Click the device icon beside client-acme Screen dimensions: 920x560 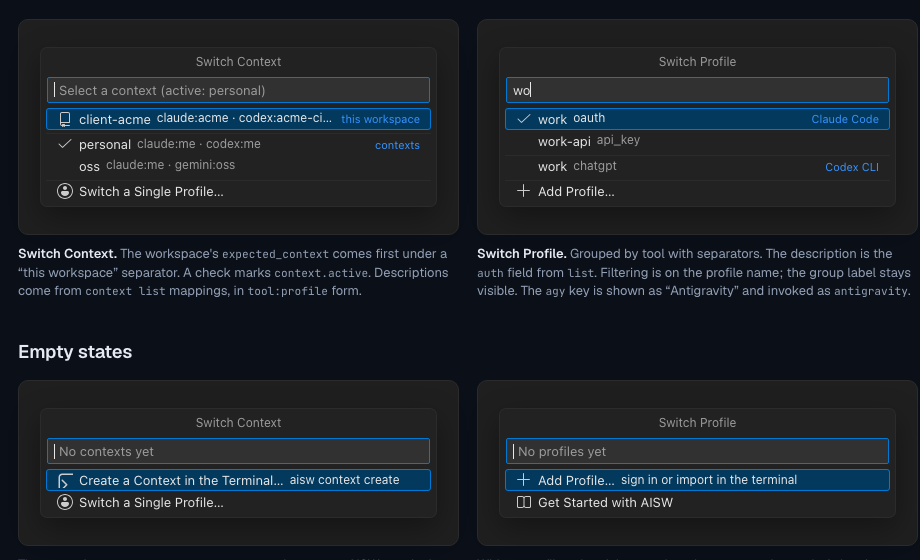(65, 119)
